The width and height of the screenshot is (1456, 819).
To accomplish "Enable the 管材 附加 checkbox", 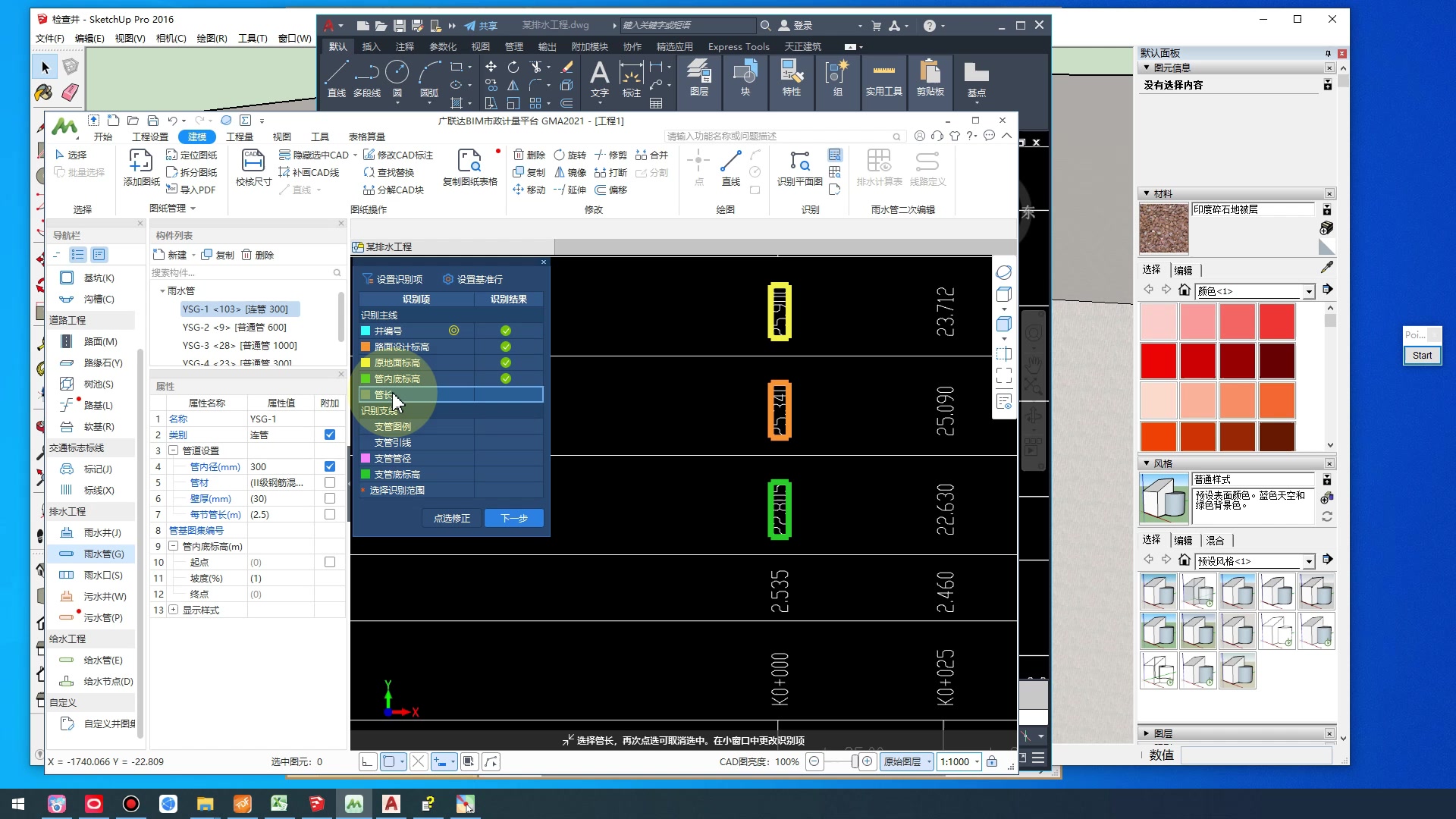I will (330, 482).
